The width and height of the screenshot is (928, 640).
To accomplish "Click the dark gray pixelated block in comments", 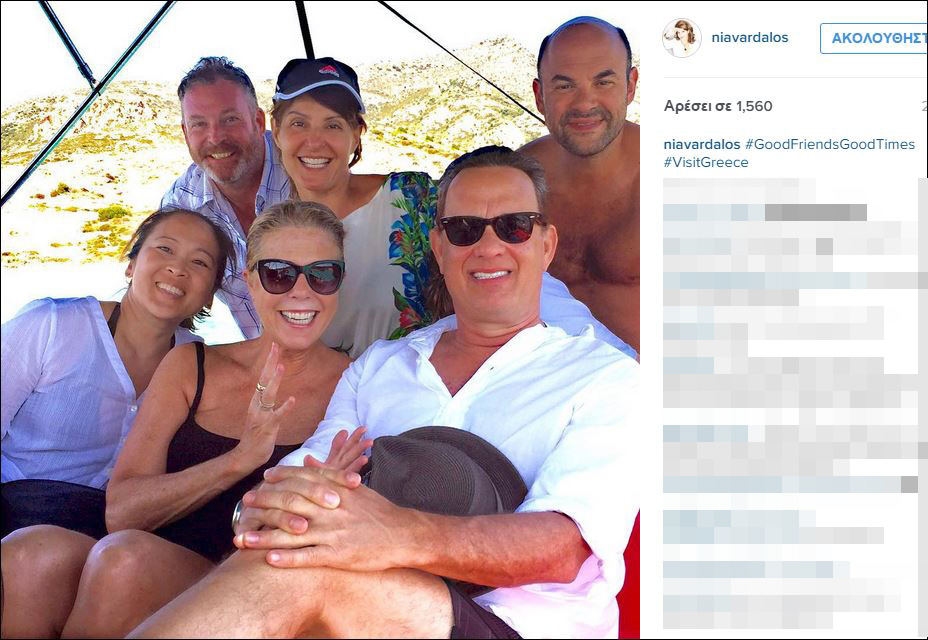I will pos(816,212).
